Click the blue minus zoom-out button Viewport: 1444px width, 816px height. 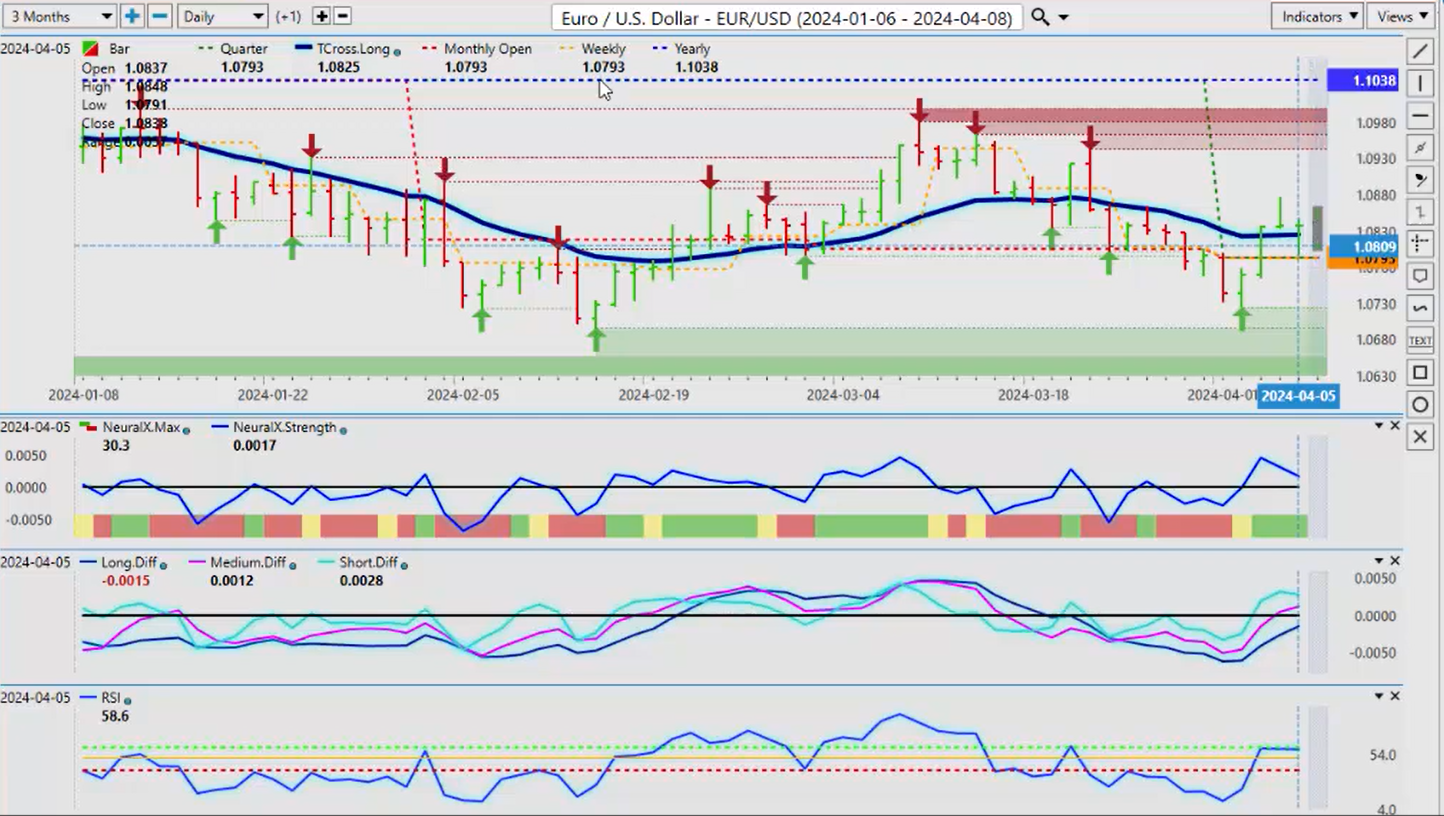click(159, 16)
